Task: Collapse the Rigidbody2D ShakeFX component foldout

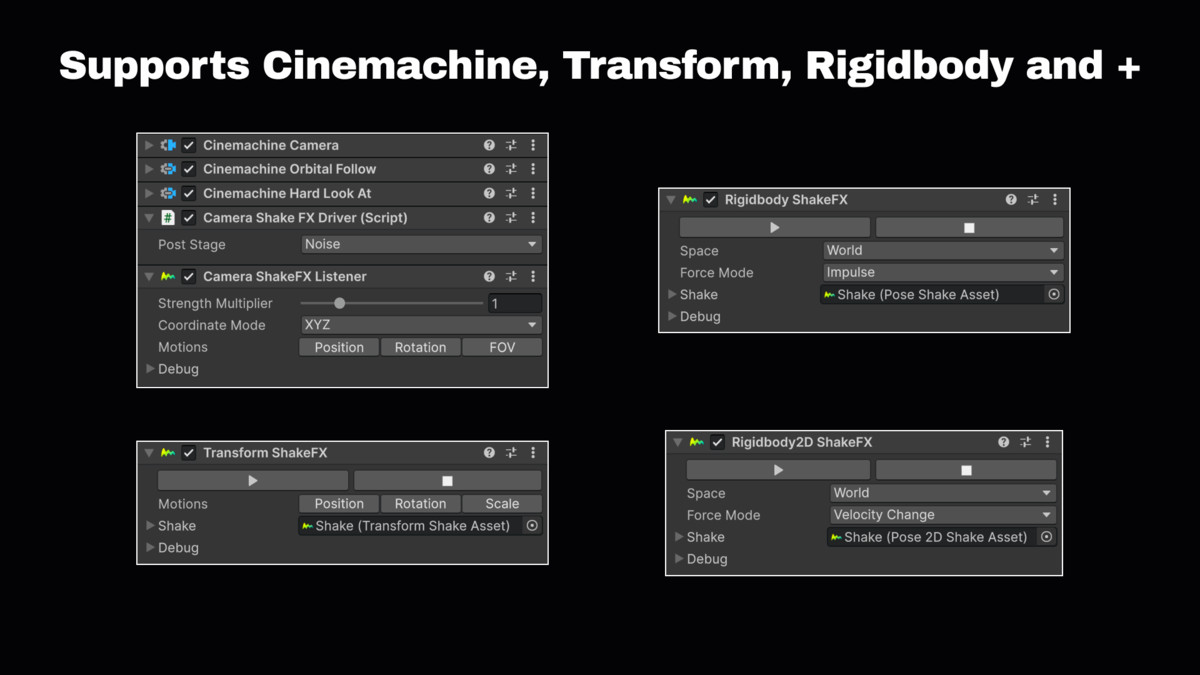Action: click(x=678, y=442)
